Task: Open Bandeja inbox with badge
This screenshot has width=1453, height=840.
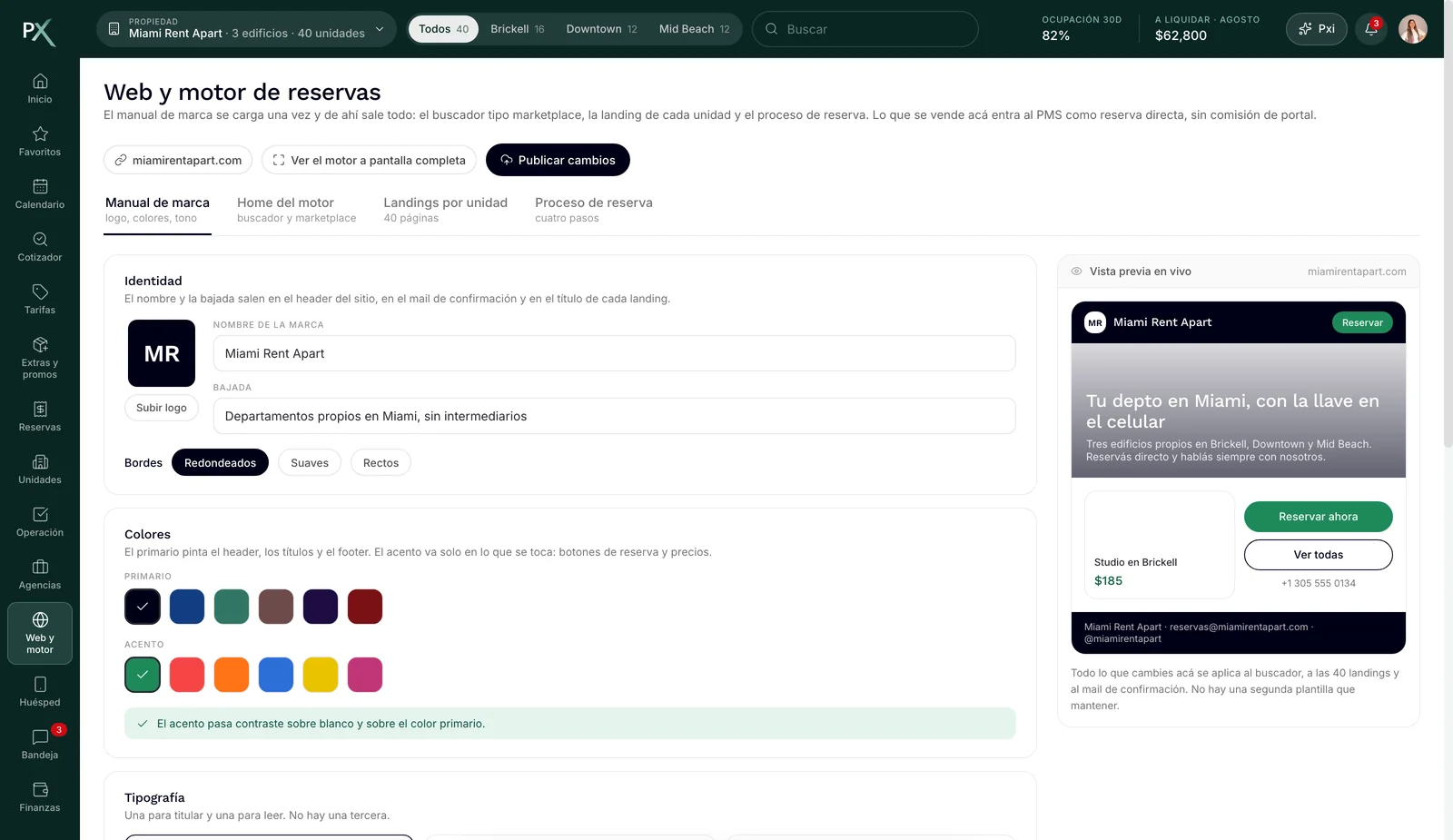Action: (x=40, y=744)
